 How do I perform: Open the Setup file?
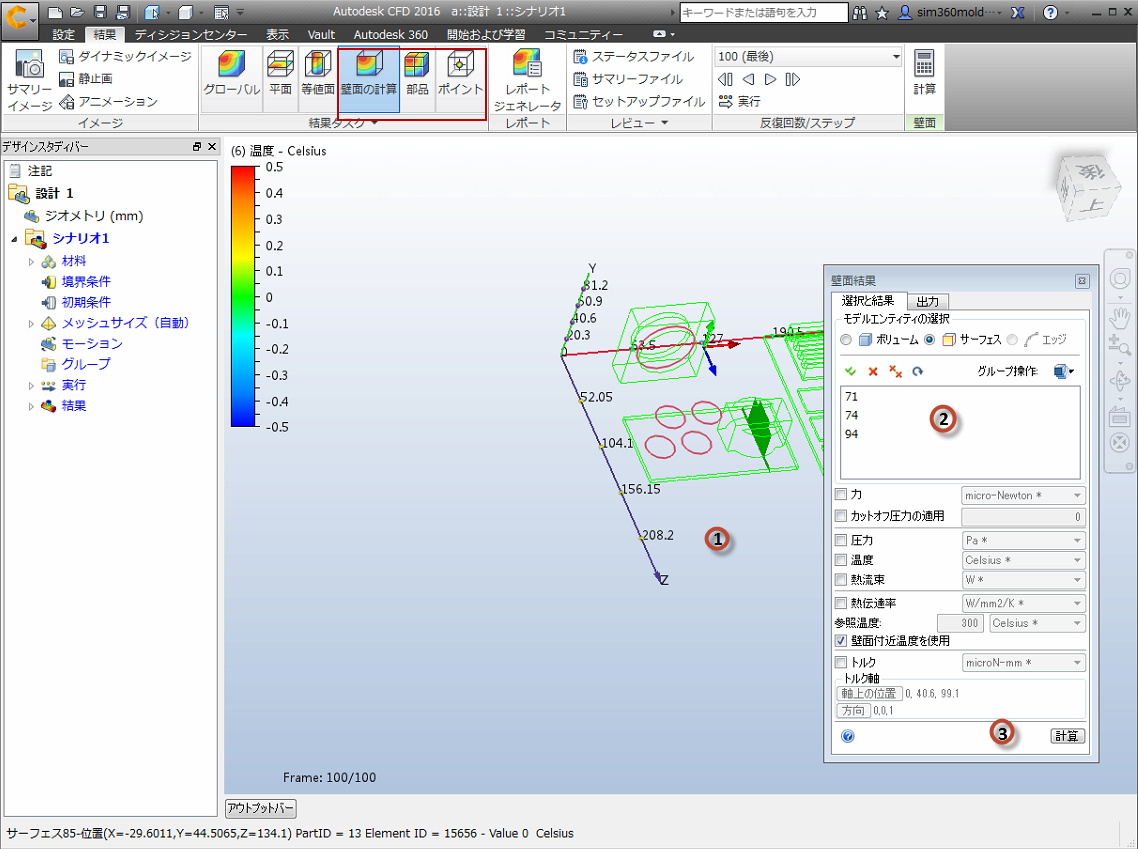639,102
